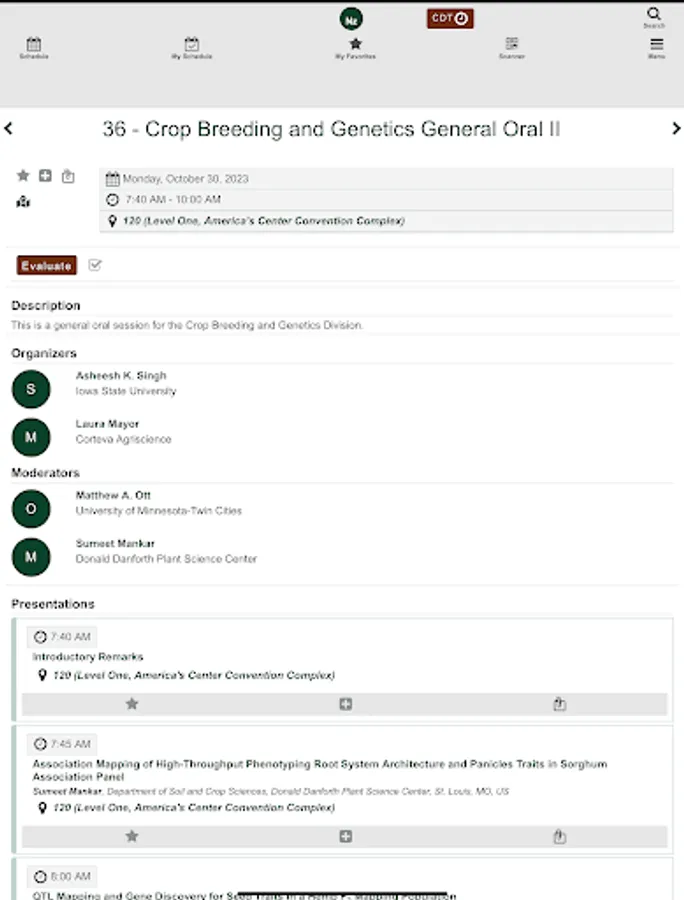Favorite this session with header star
Screen dimensions: 684x900
pos(23,176)
